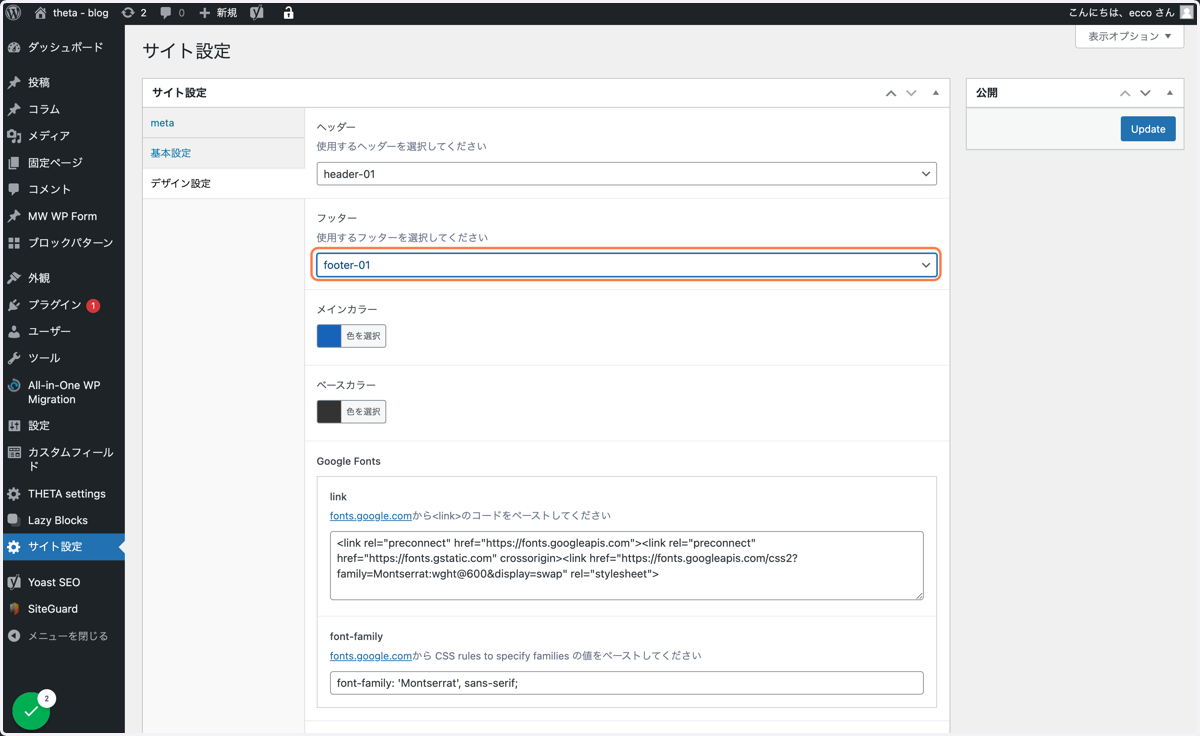Click the Lazy Blocks sidebar icon
The image size is (1200, 736).
pyautogui.click(x=14, y=520)
